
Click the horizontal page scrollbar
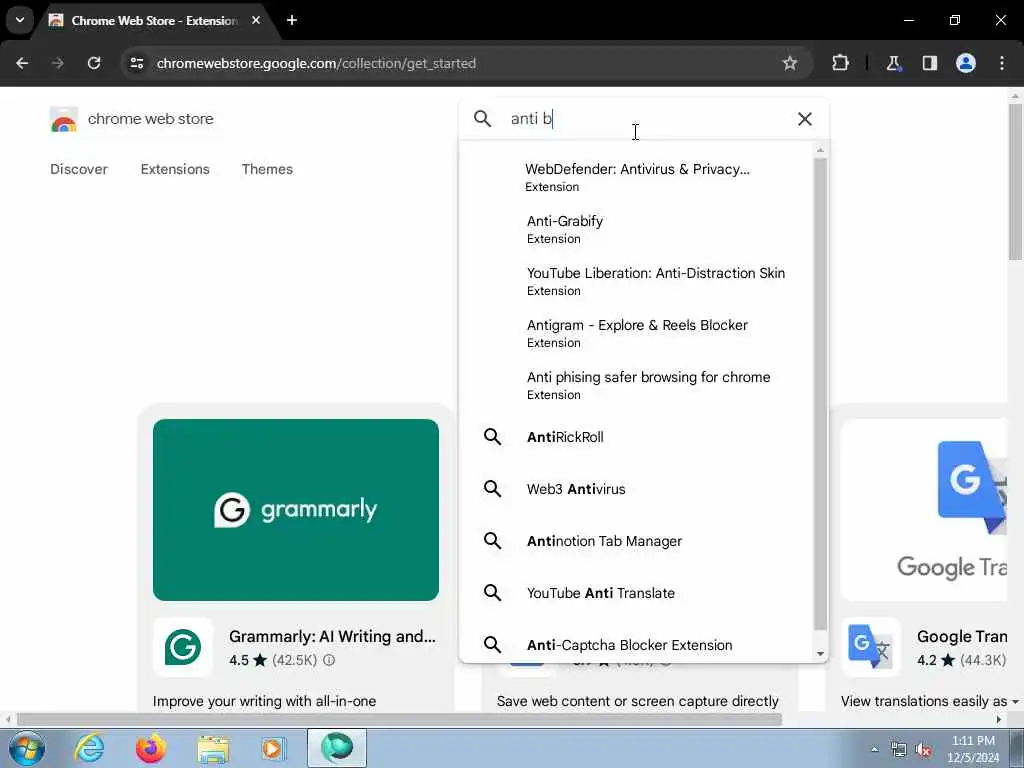(x=400, y=720)
